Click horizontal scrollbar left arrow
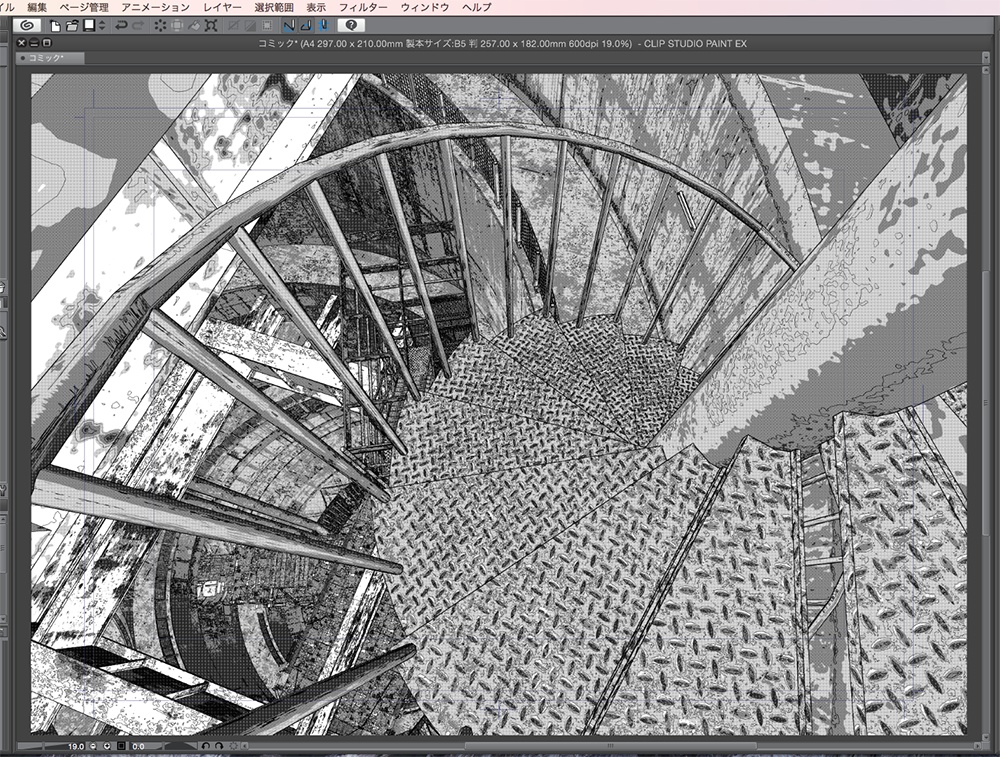 point(245,746)
